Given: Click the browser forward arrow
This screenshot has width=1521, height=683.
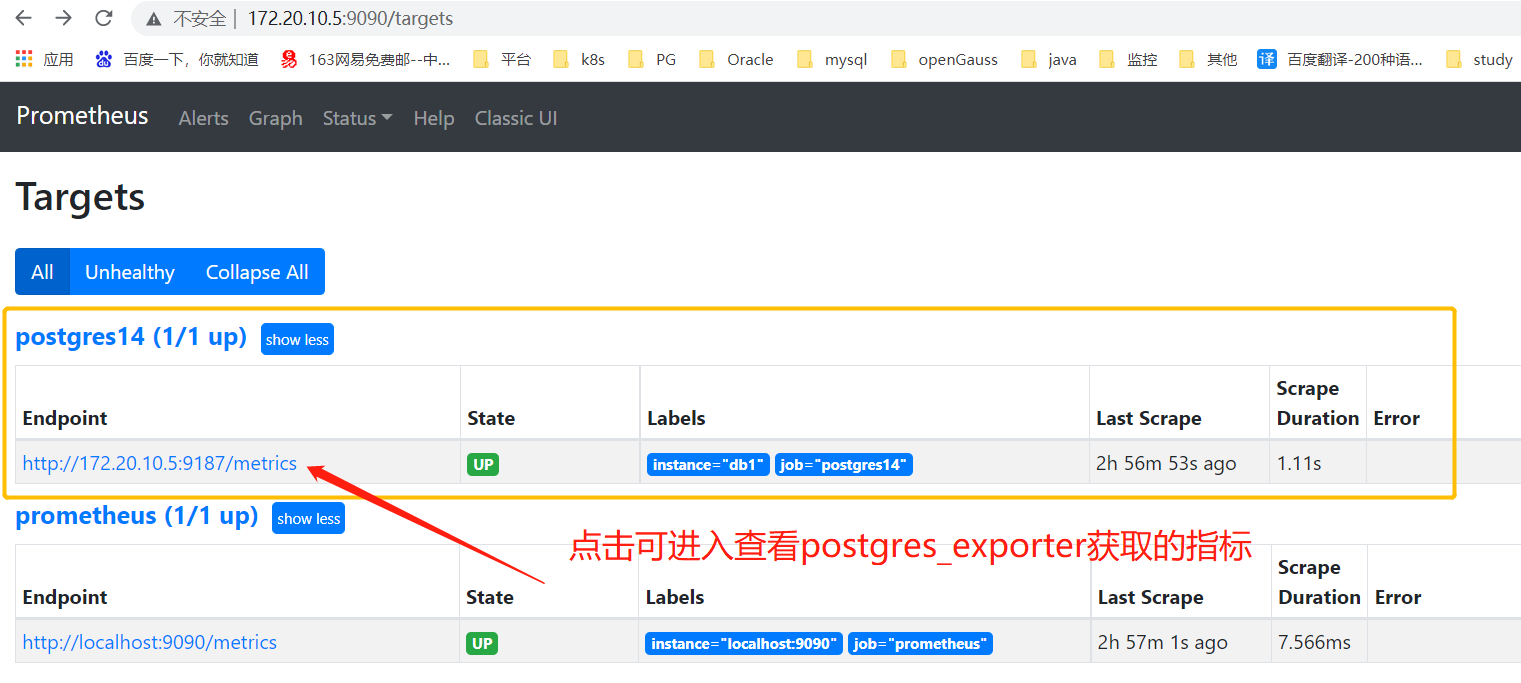Looking at the screenshot, I should coord(63,18).
